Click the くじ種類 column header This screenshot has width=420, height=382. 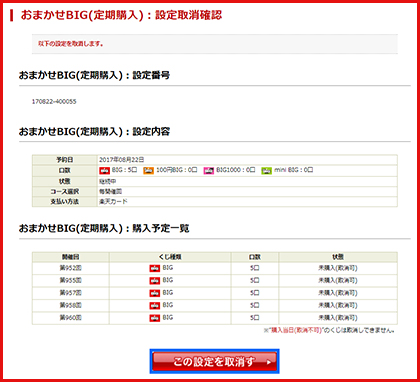170,257
